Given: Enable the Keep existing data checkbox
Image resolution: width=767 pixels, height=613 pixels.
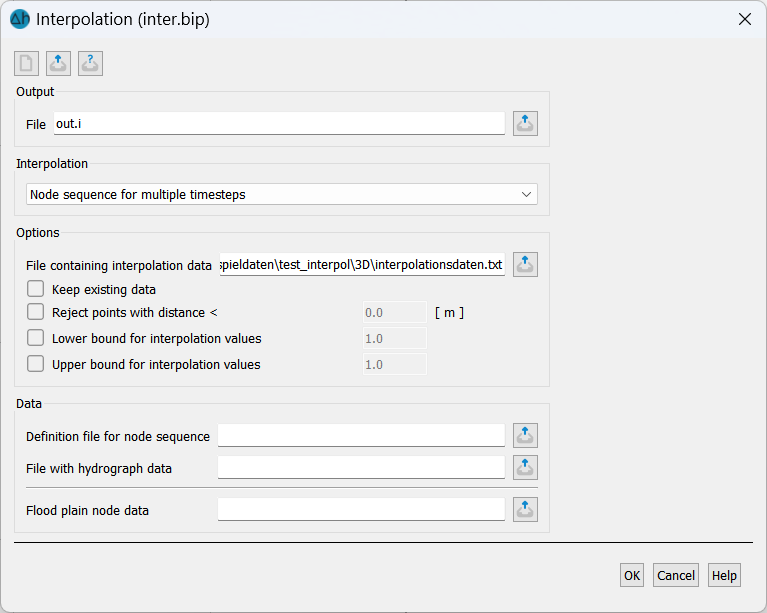Looking at the screenshot, I should point(35,289).
